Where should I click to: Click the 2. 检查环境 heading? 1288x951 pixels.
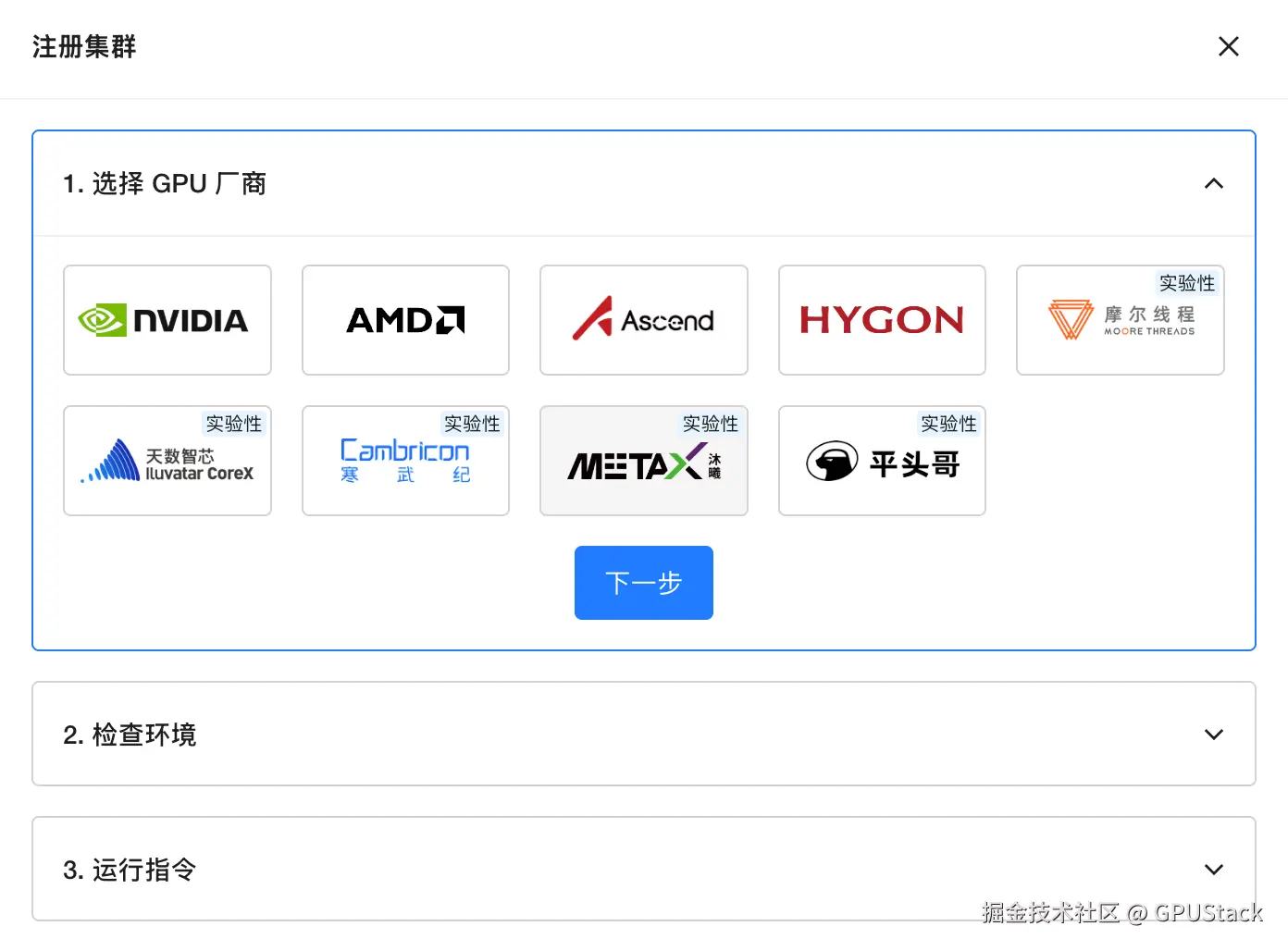coord(130,735)
